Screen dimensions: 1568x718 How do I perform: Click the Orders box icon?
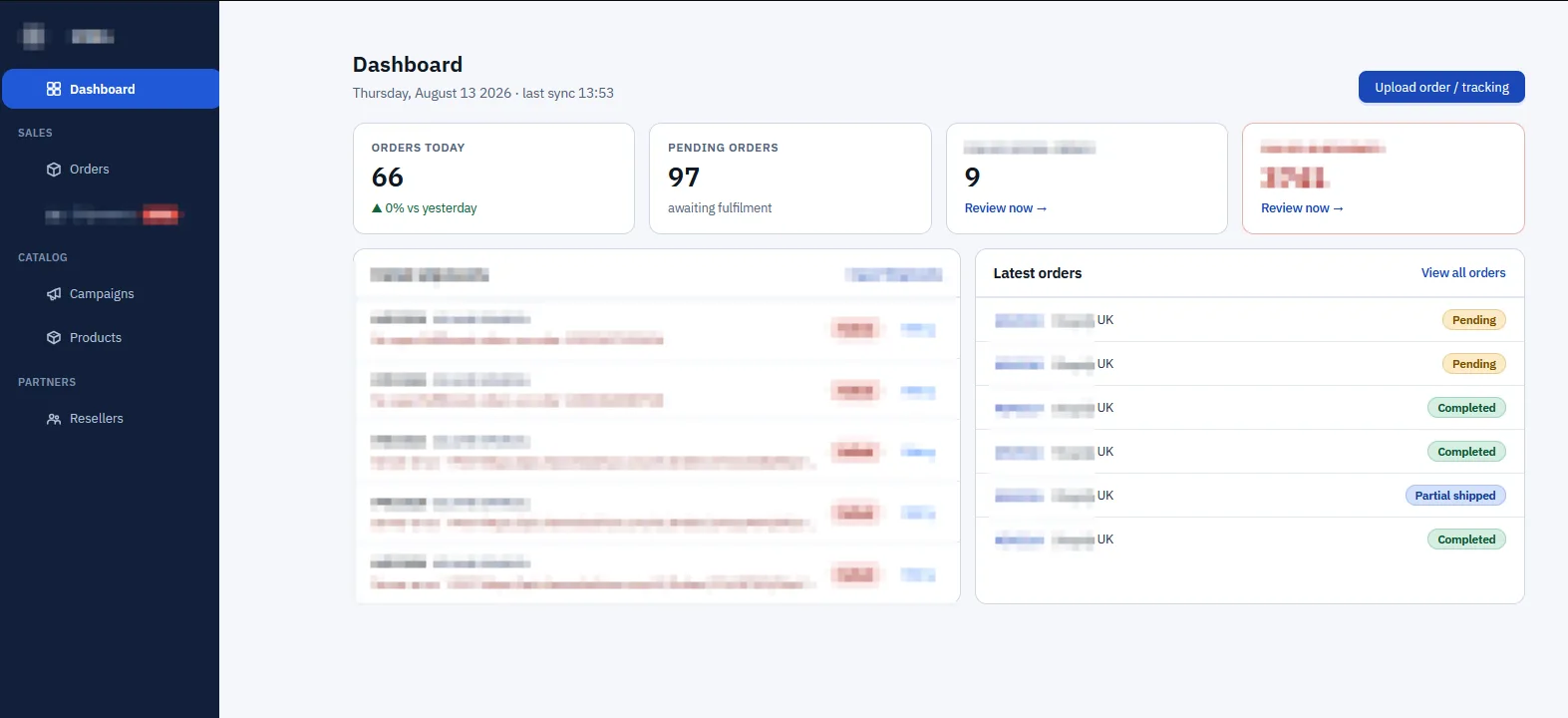[x=54, y=170]
